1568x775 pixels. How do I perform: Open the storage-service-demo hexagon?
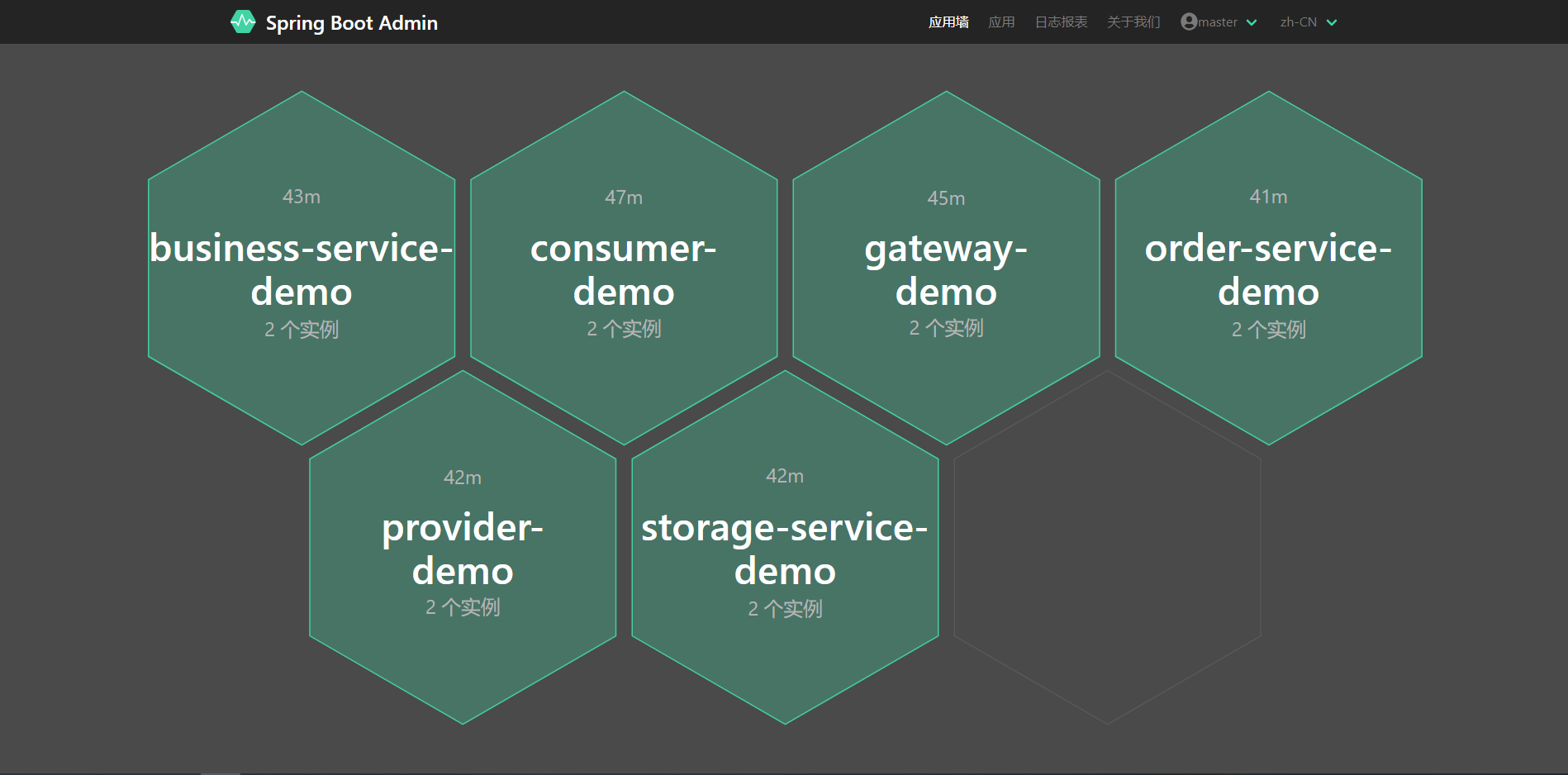pyautogui.click(x=785, y=548)
